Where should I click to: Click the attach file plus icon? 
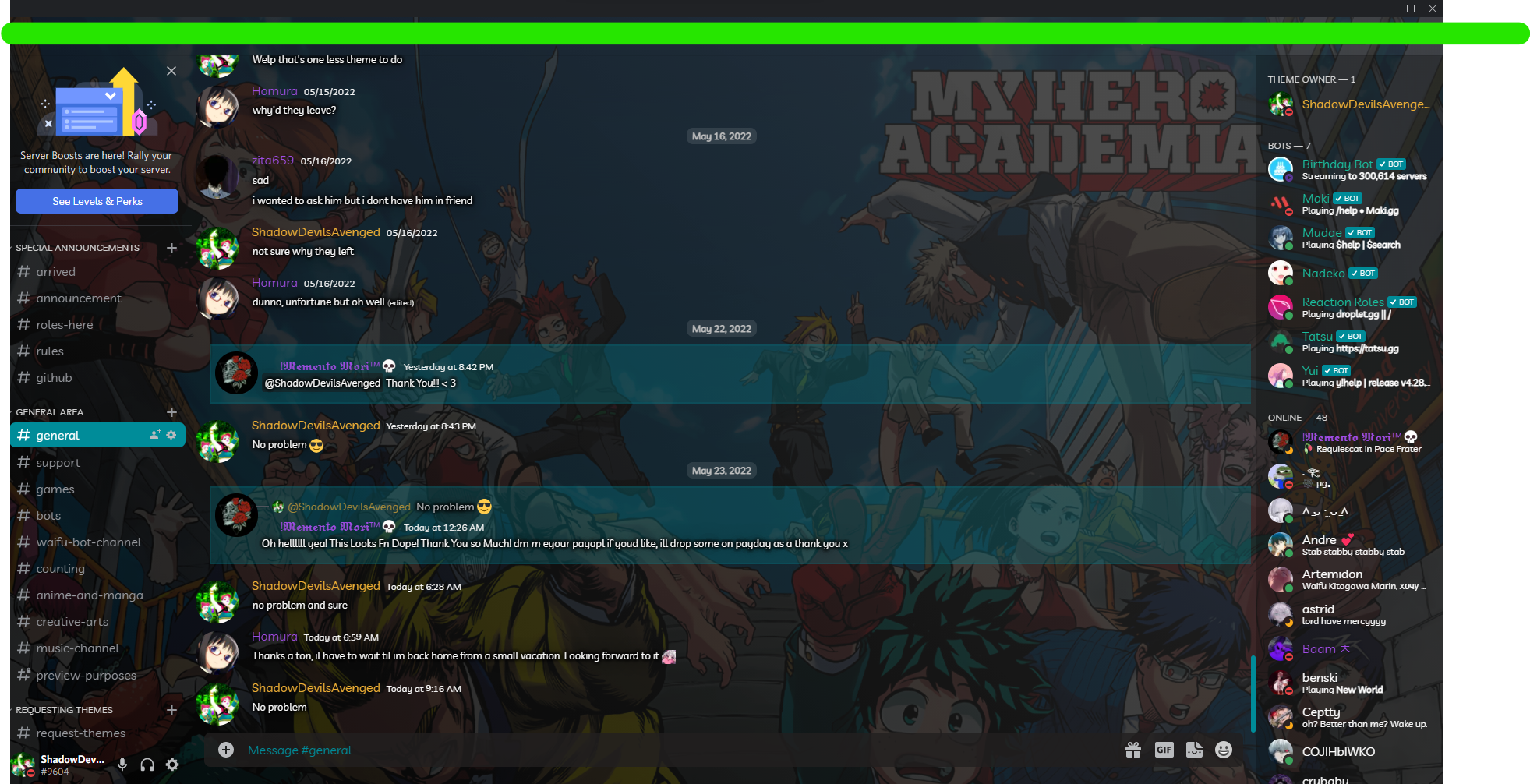pyautogui.click(x=226, y=750)
